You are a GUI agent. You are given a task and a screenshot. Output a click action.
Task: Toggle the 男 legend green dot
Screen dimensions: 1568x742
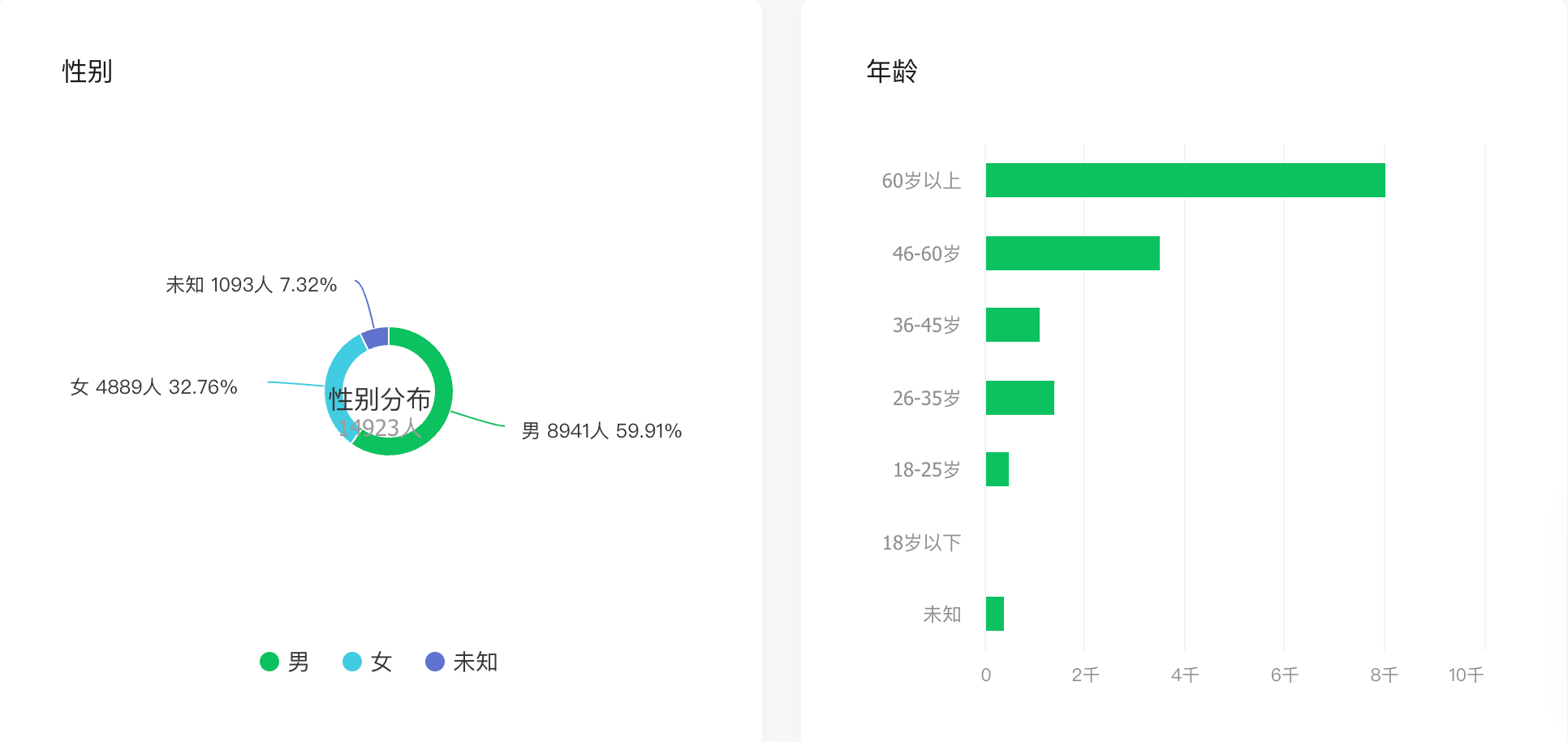269,662
